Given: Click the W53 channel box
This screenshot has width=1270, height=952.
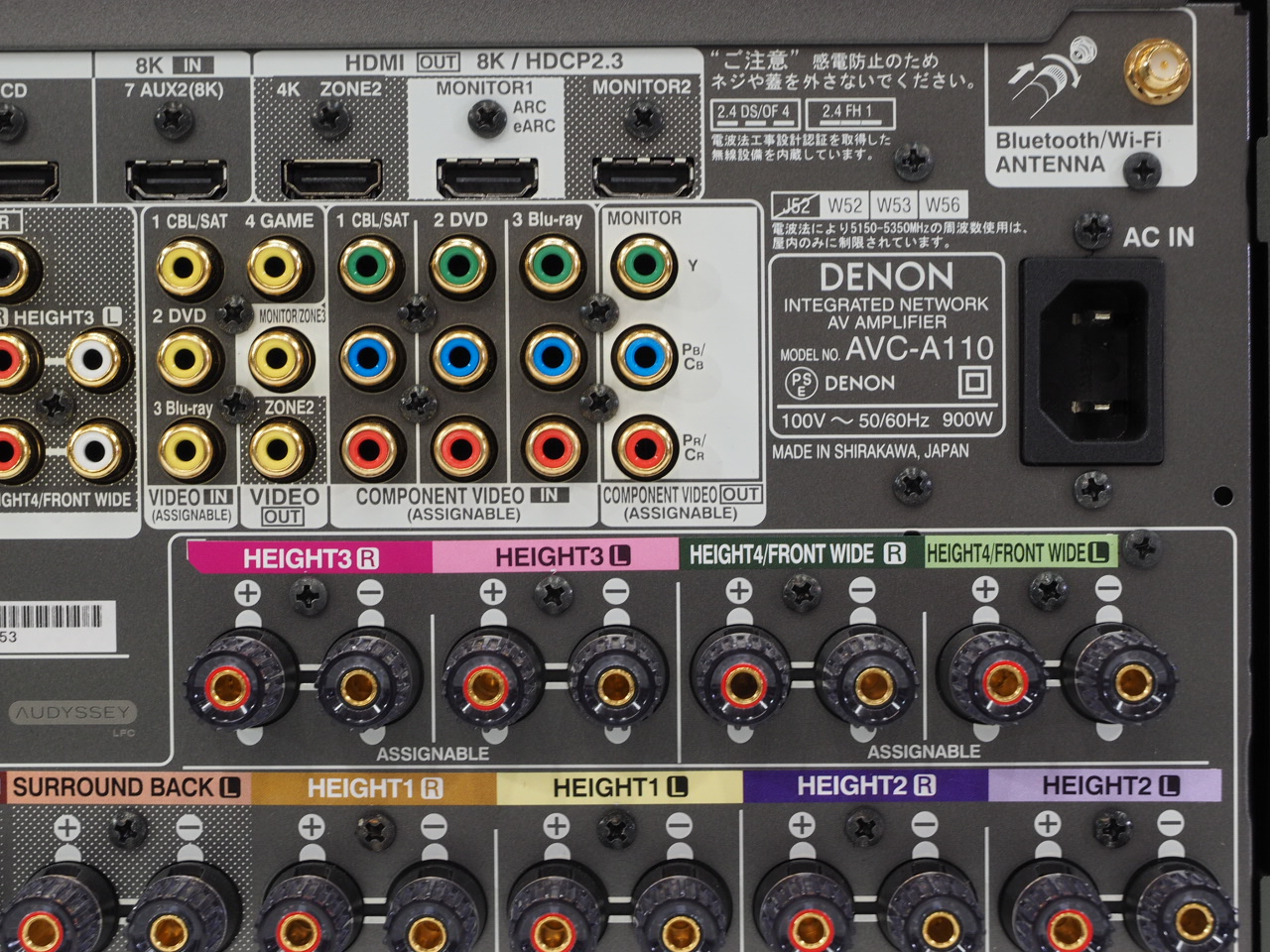Looking at the screenshot, I should point(893,204).
